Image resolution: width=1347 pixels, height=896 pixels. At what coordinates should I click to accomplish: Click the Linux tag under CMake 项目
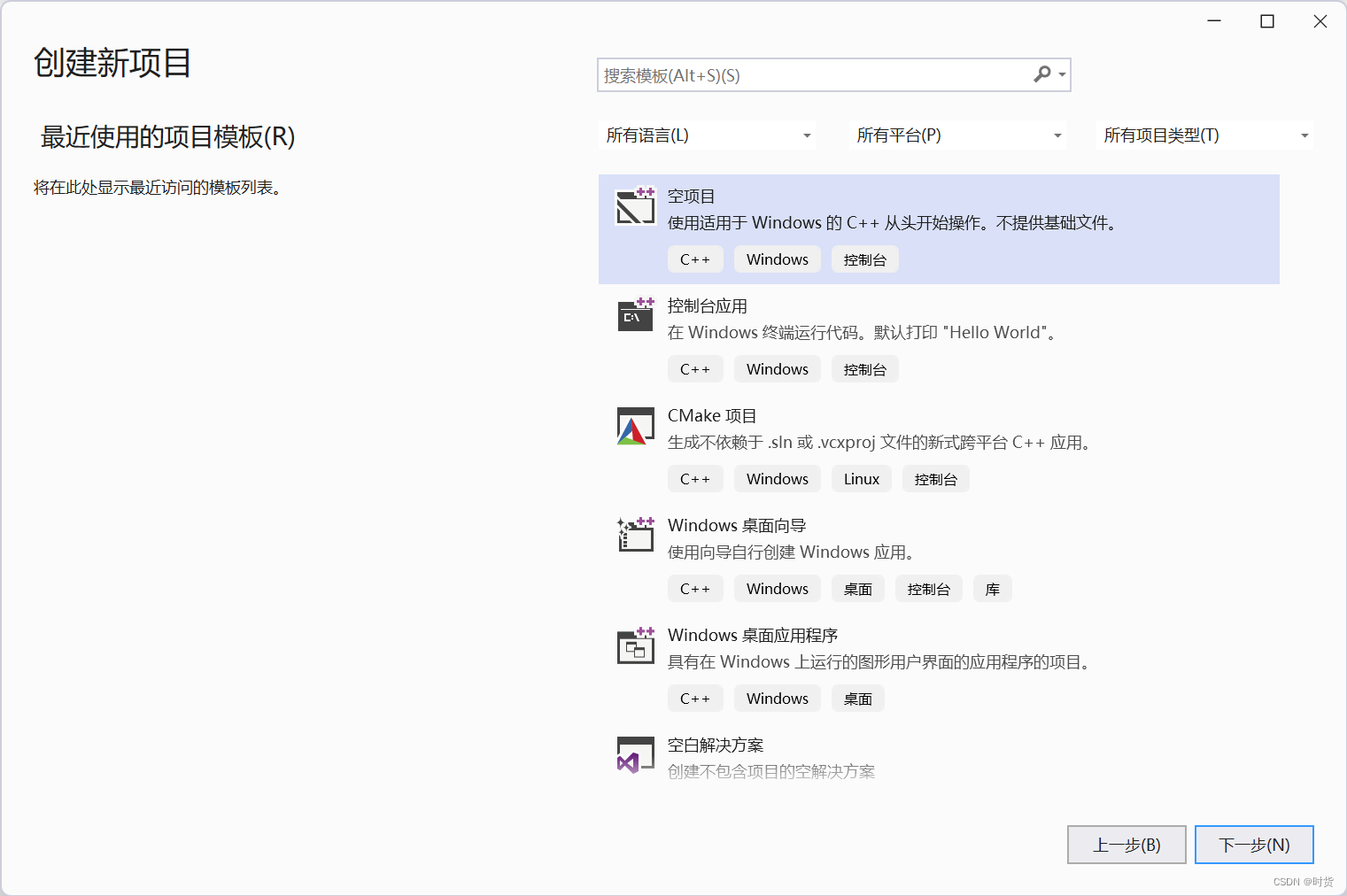(862, 479)
